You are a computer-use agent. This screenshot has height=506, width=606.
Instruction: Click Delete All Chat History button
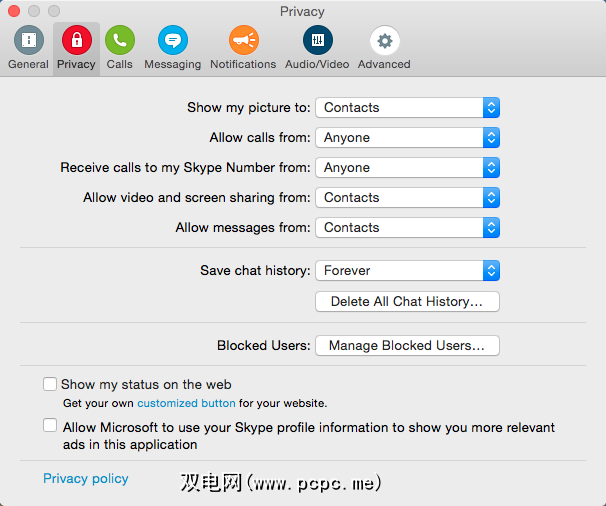(x=407, y=301)
